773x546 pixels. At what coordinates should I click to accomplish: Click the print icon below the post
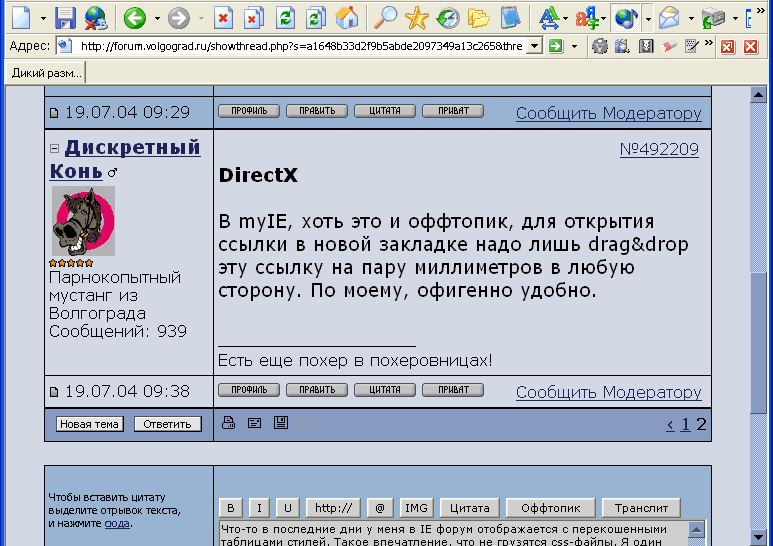228,424
